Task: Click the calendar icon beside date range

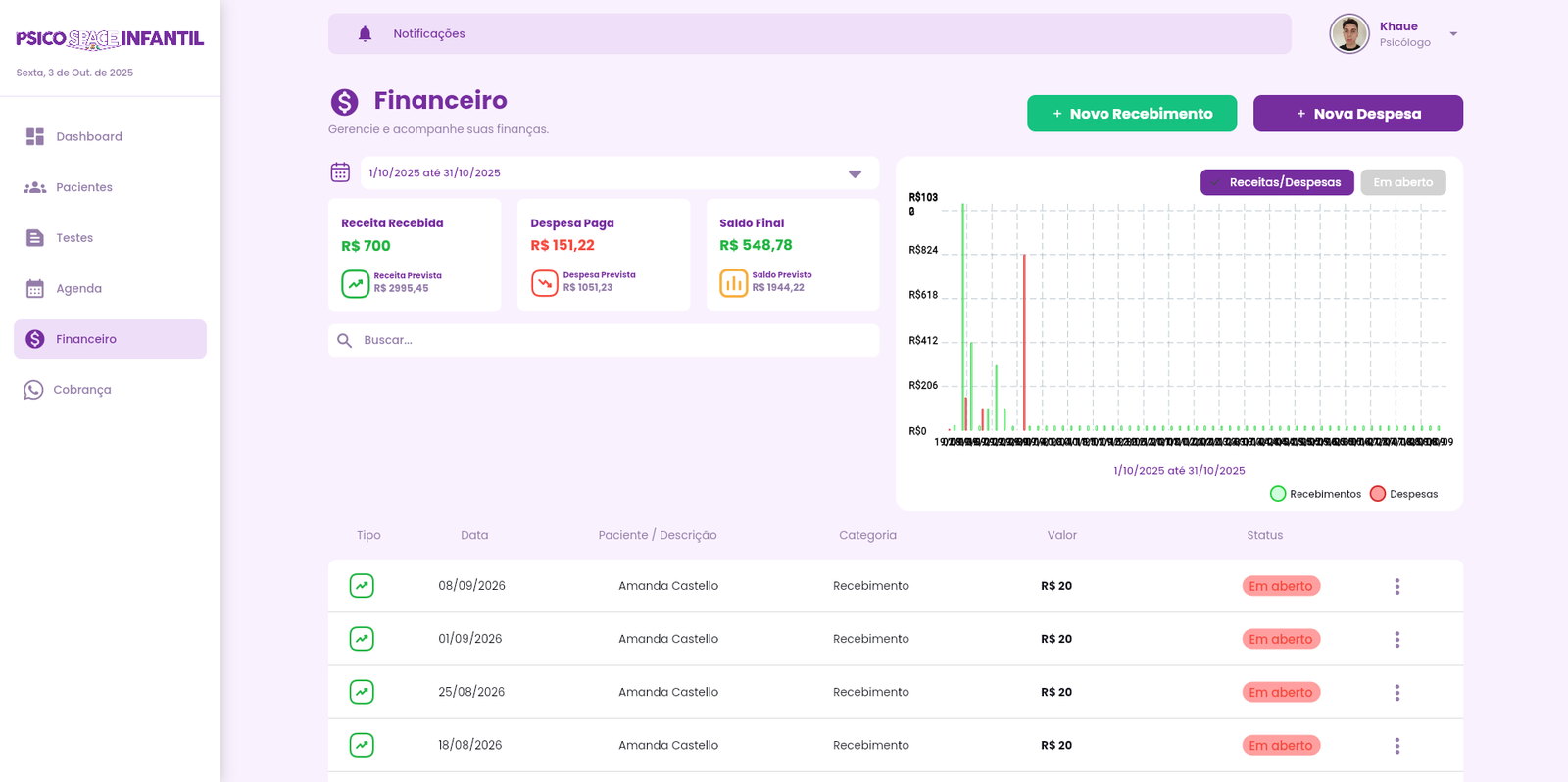Action: (x=340, y=172)
